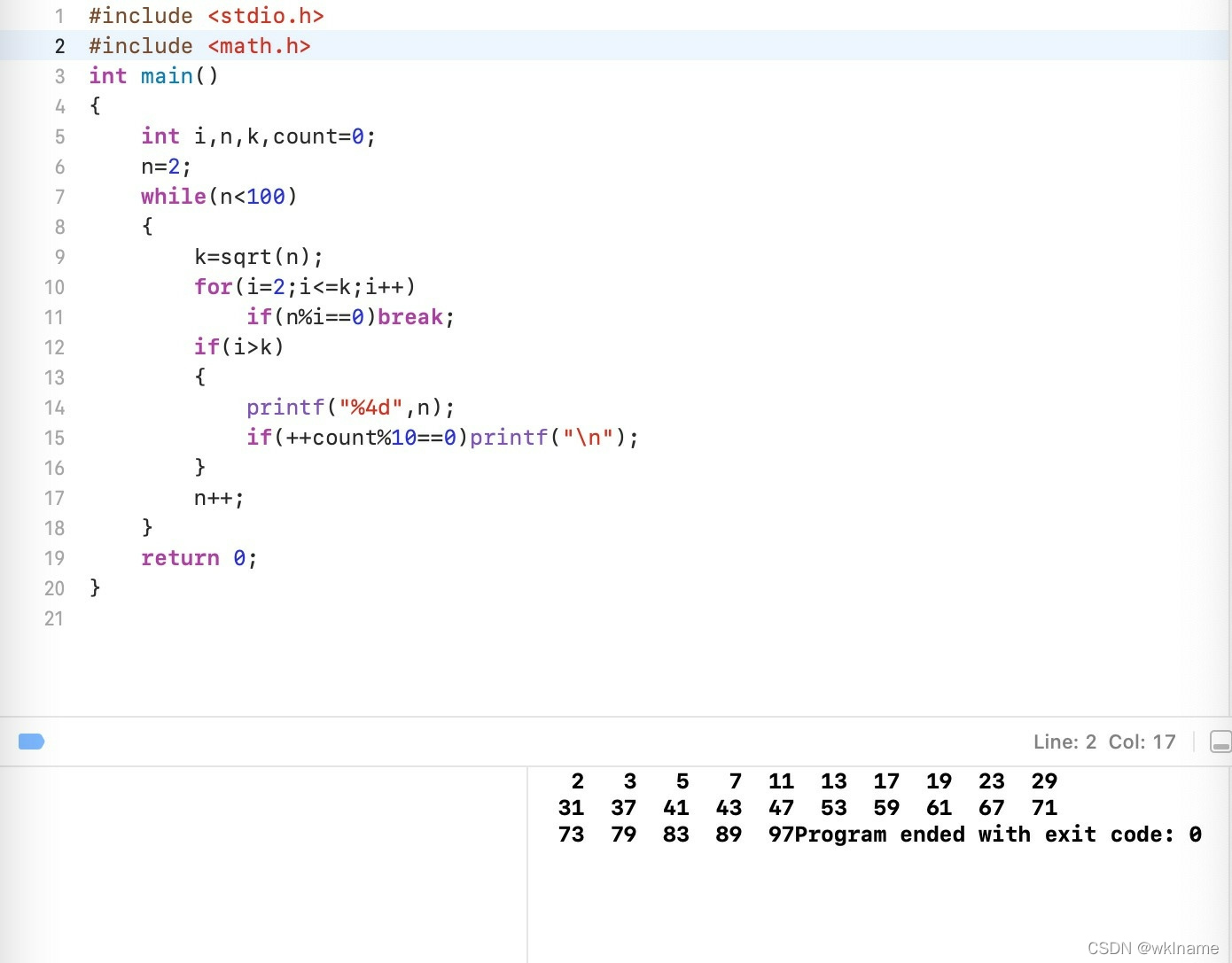
Task: Click the number 53 in the console output
Action: [x=834, y=808]
